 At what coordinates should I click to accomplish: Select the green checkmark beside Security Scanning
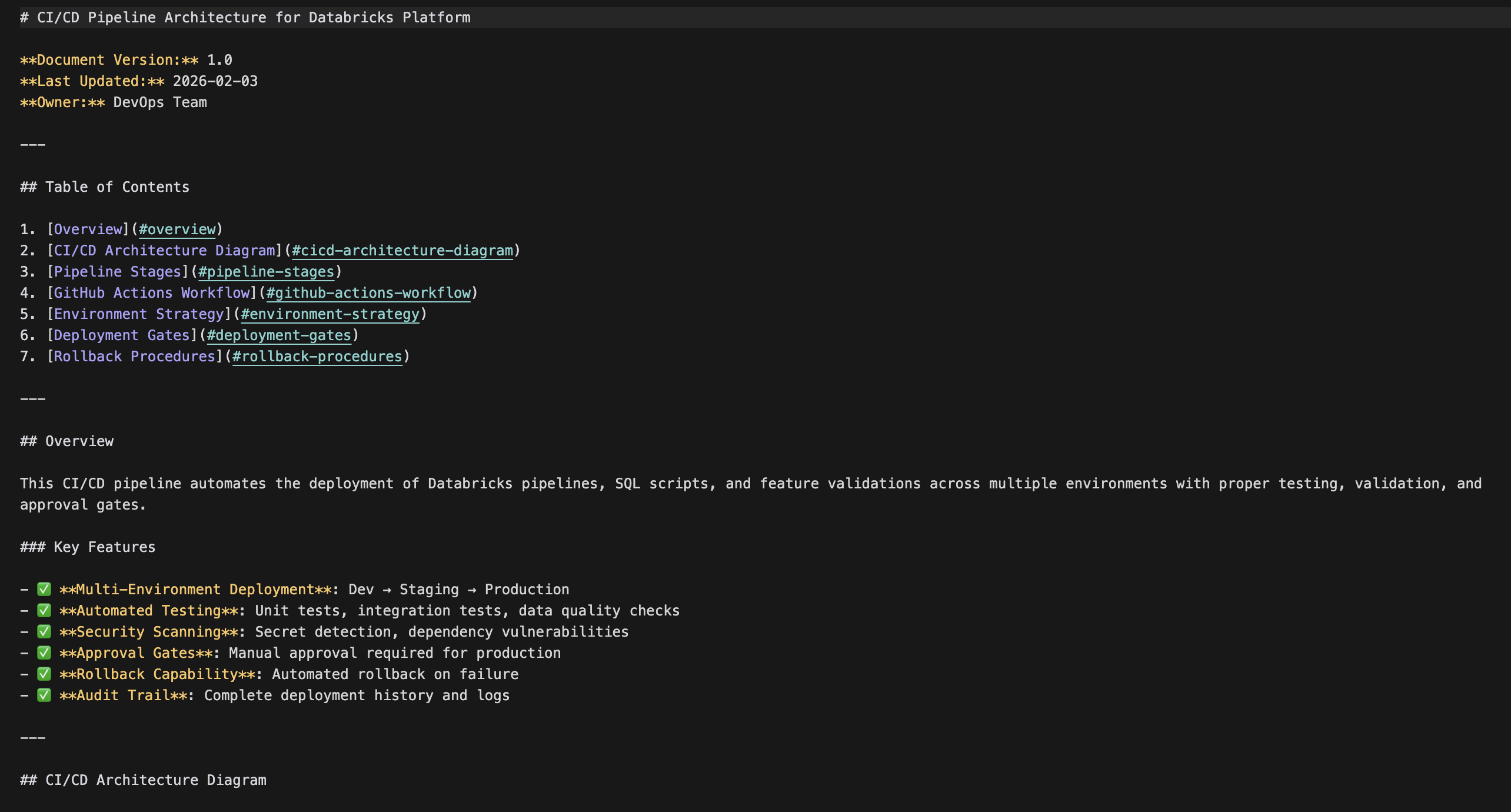[44, 632]
